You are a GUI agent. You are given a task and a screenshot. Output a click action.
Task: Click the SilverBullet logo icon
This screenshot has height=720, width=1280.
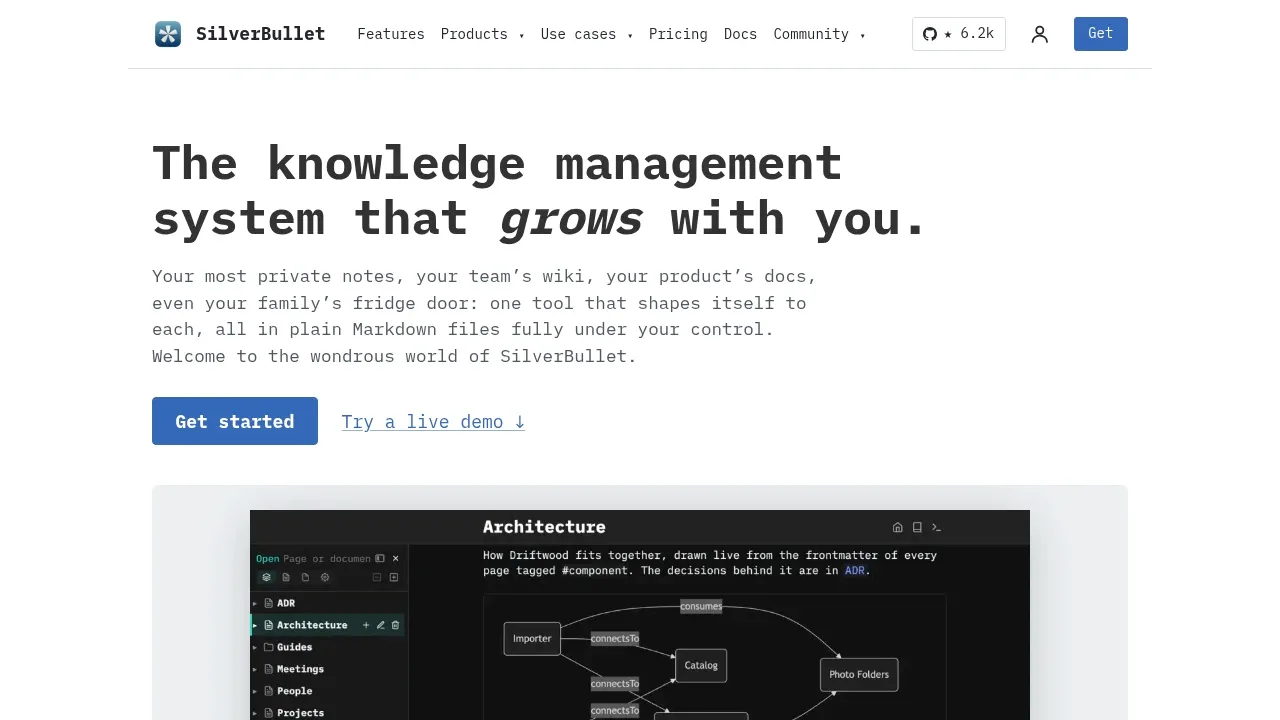pos(168,34)
